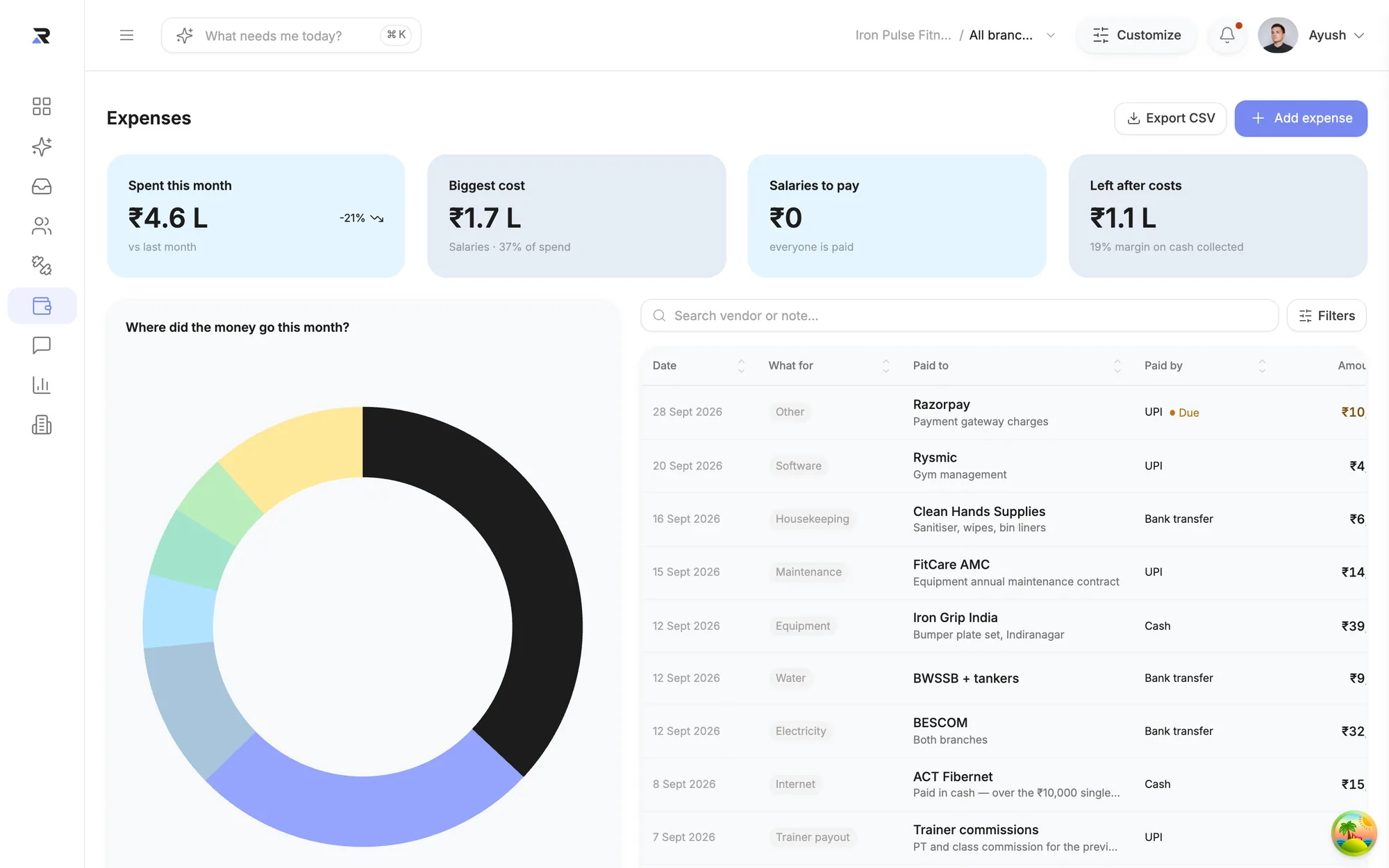Click the Ayush profile avatar

(x=1278, y=35)
